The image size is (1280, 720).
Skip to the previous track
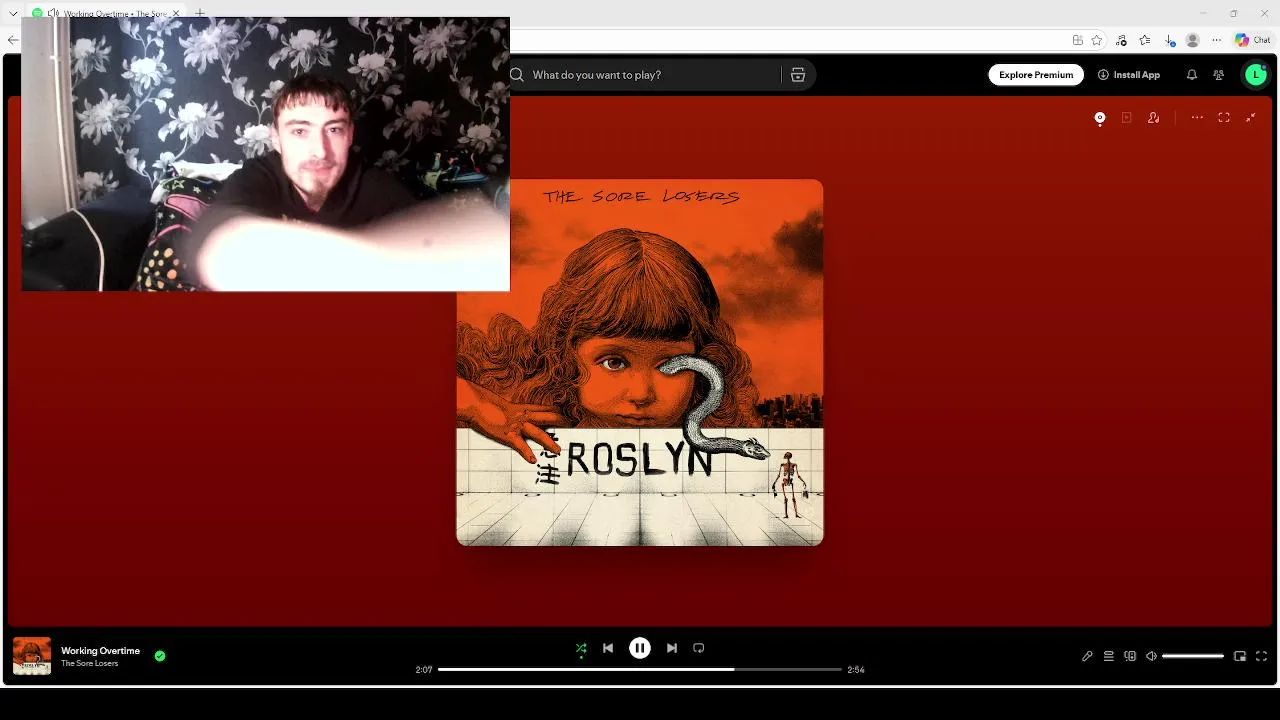pyautogui.click(x=608, y=648)
